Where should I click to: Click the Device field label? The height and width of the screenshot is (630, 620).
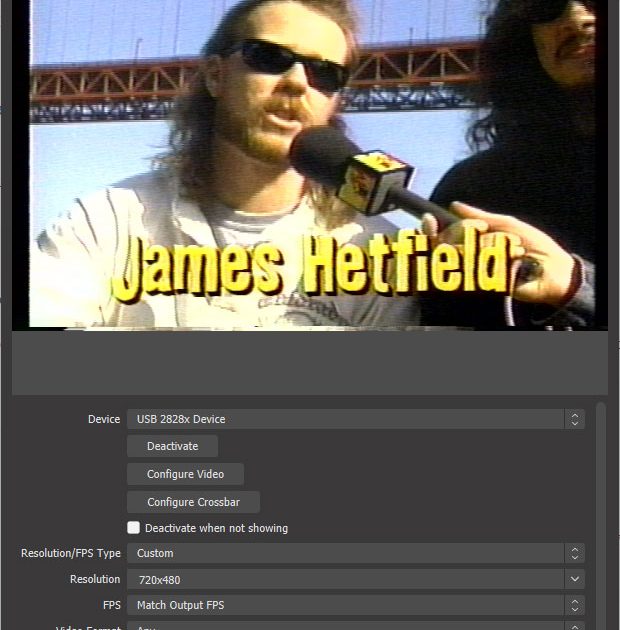click(103, 420)
